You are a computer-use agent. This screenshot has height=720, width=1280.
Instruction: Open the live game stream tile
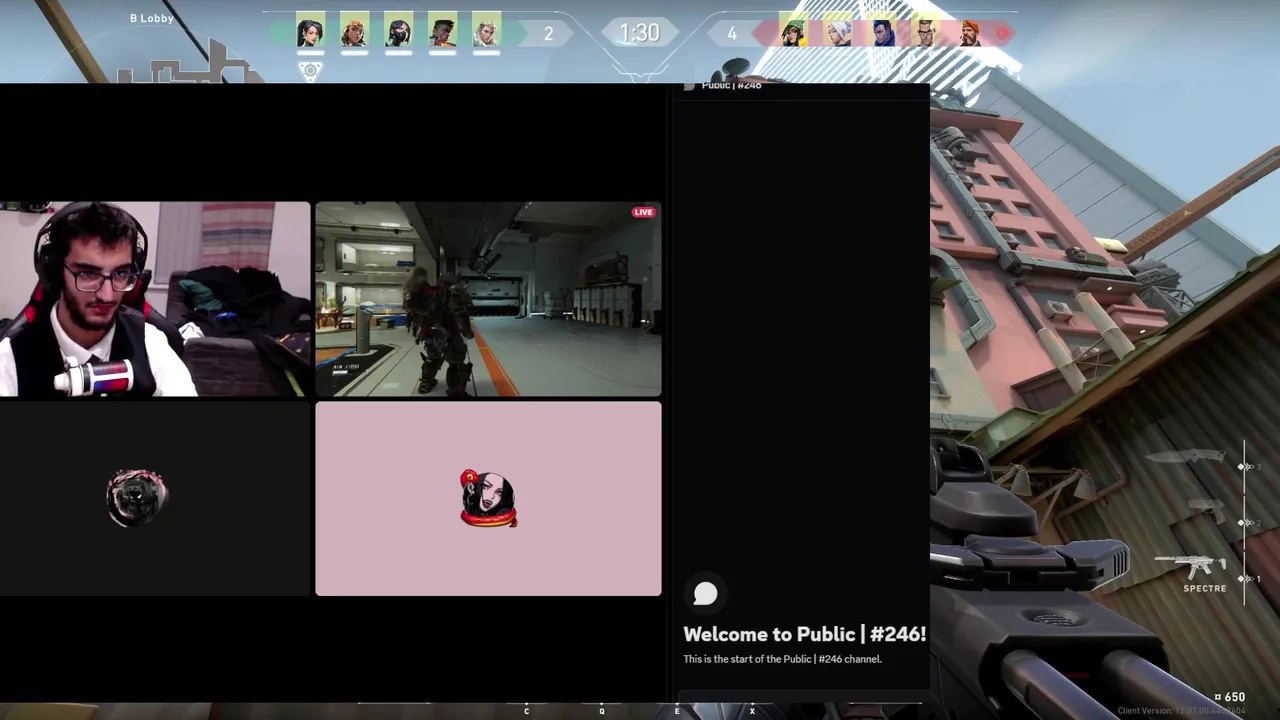point(488,299)
